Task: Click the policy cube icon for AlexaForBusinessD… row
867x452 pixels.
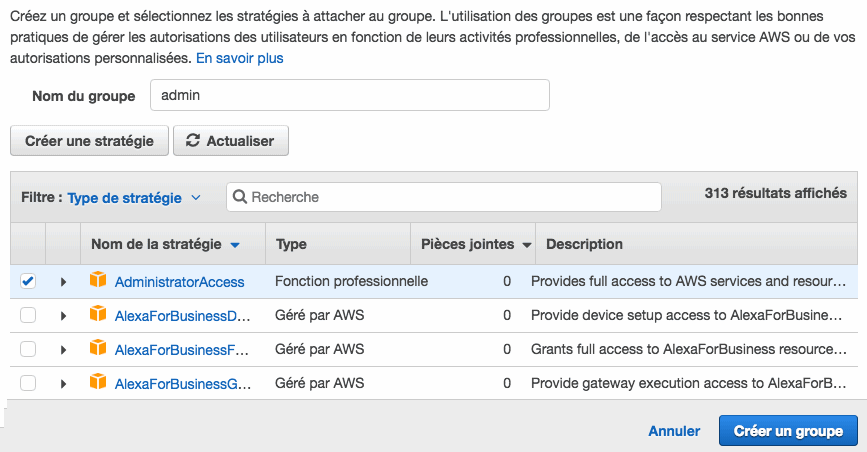Action: [x=97, y=315]
